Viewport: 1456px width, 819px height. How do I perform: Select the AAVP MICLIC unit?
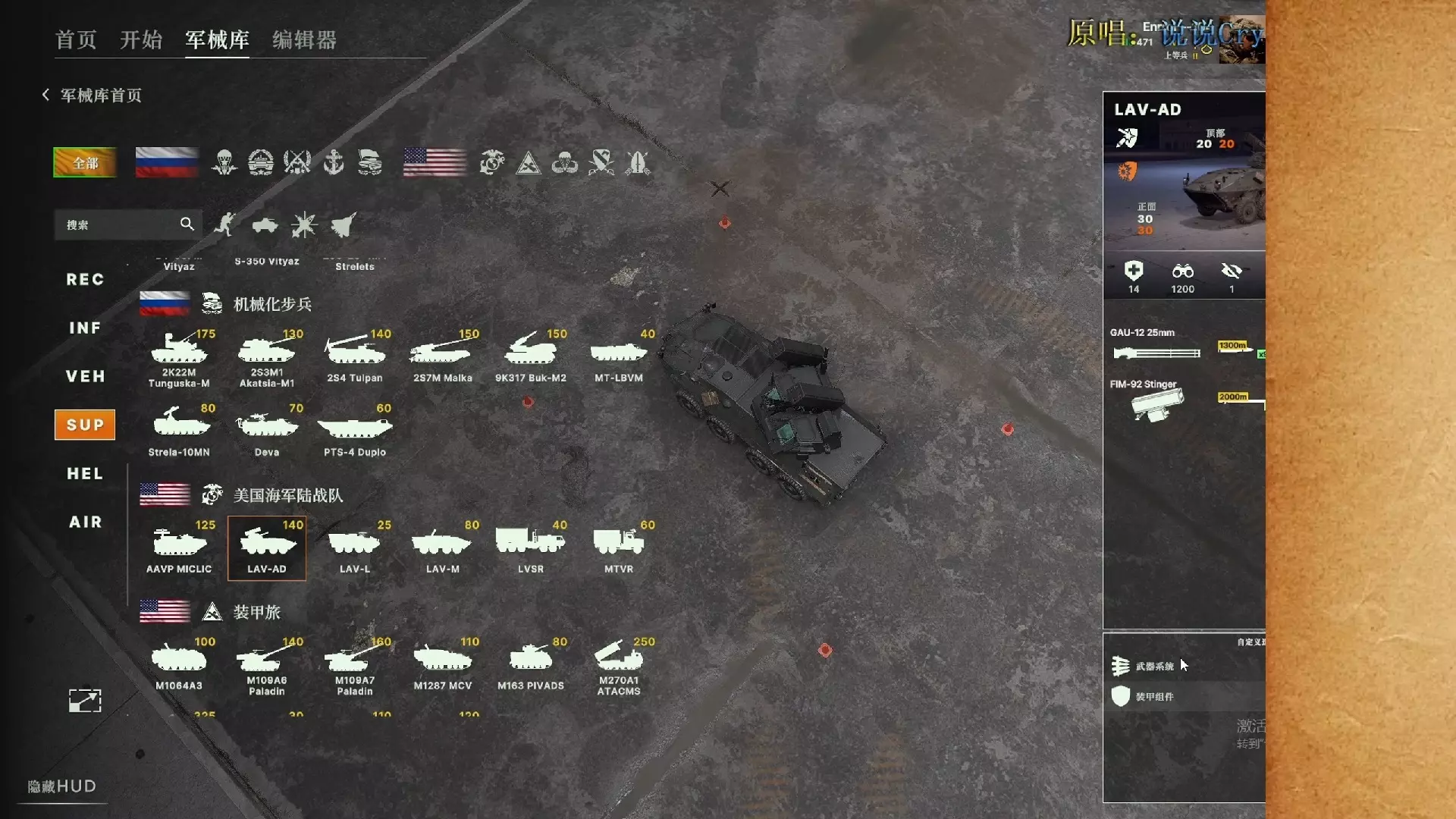point(179,548)
